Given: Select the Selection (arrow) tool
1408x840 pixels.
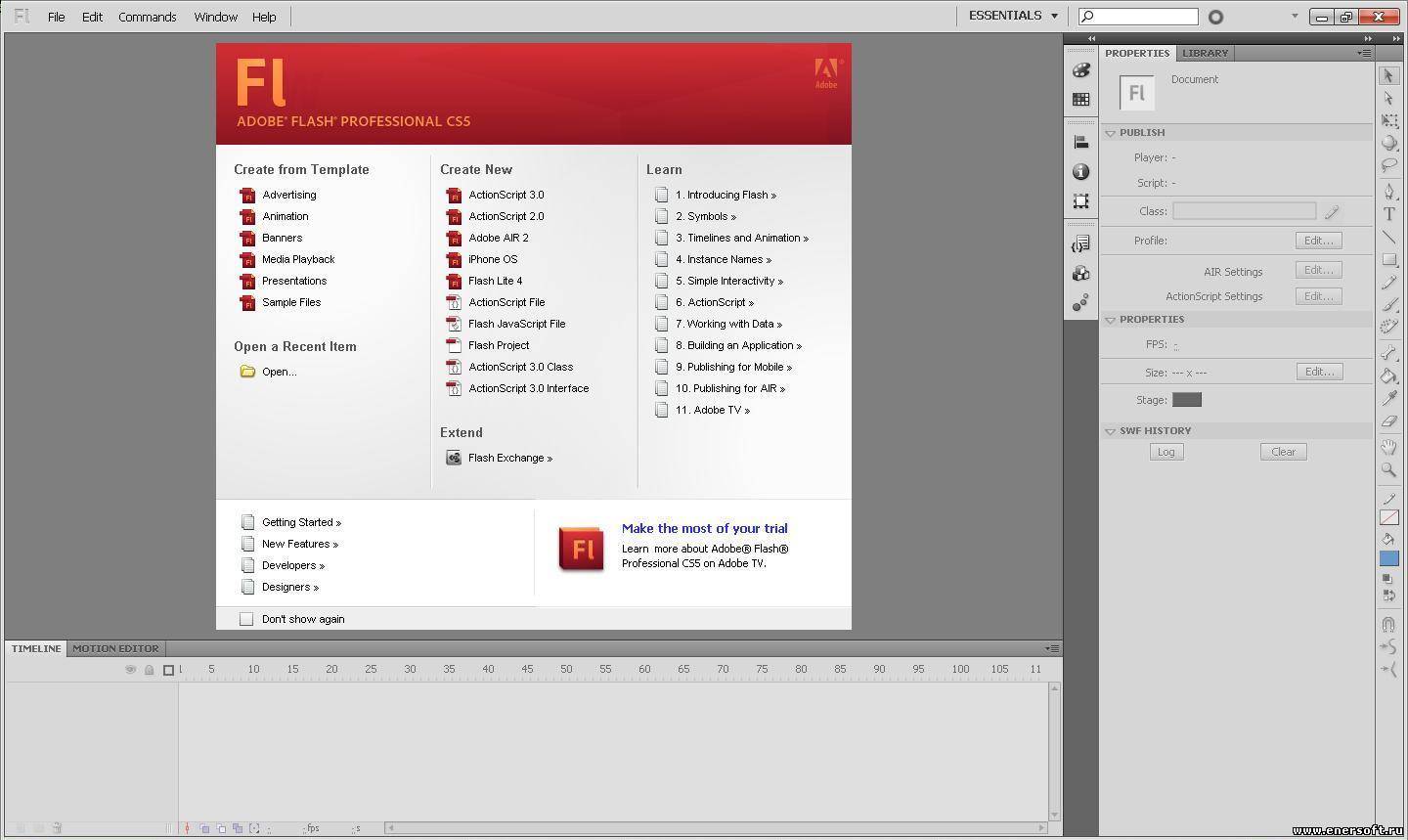Looking at the screenshot, I should pyautogui.click(x=1388, y=76).
